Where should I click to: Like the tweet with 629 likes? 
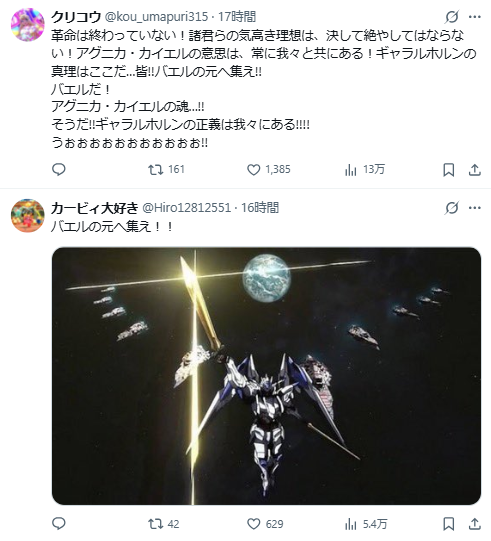point(265,524)
